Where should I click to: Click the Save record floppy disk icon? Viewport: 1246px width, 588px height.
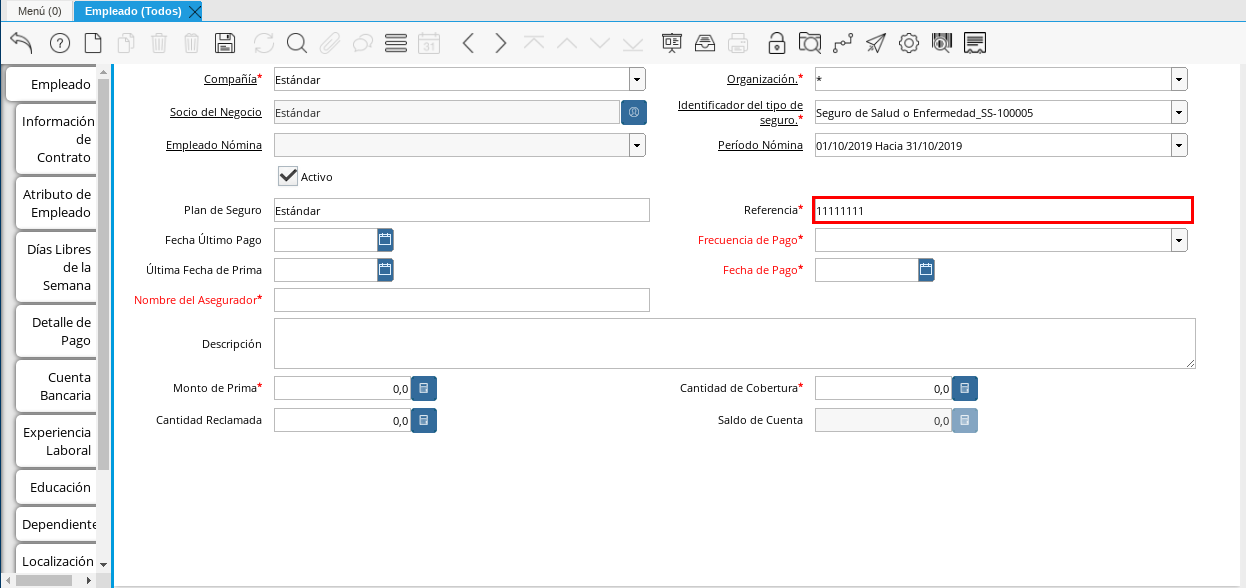[x=225, y=43]
